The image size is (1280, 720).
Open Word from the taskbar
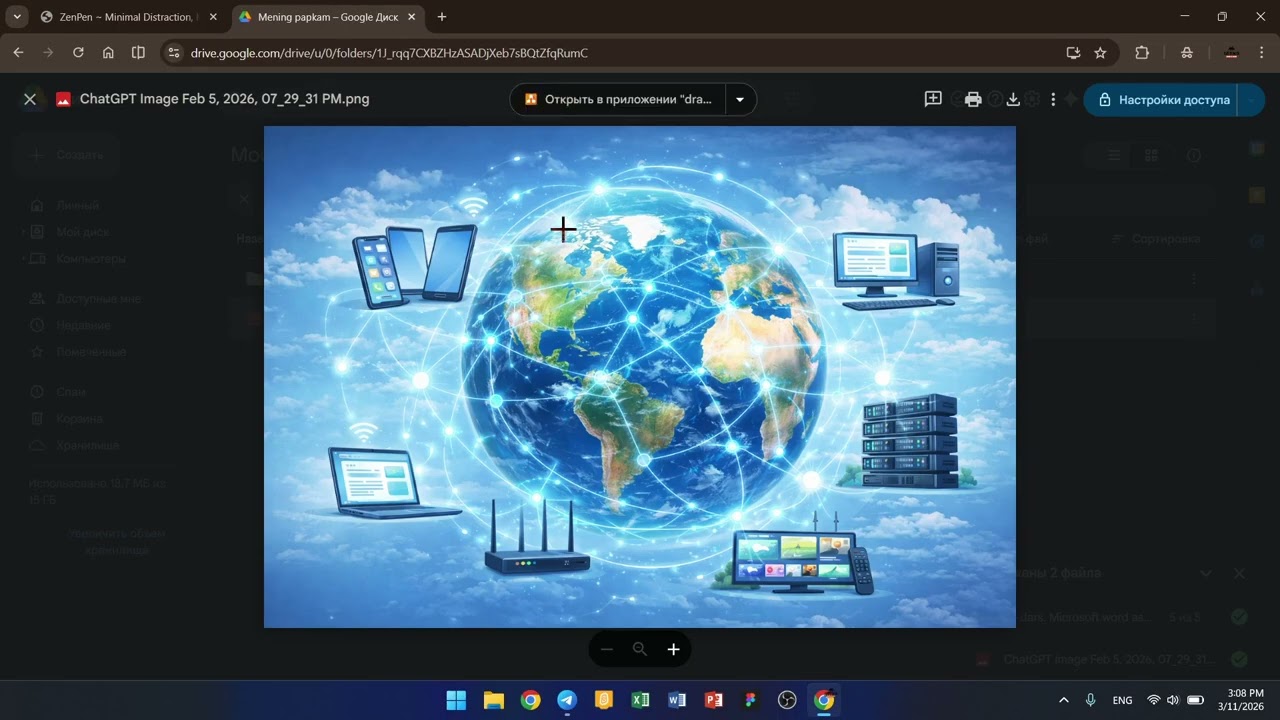[x=677, y=700]
